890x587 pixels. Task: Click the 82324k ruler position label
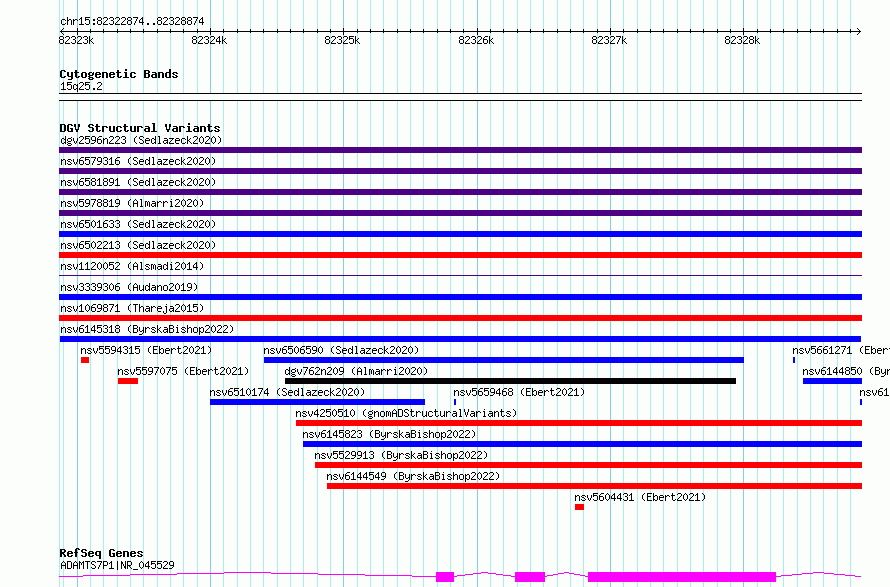point(209,40)
